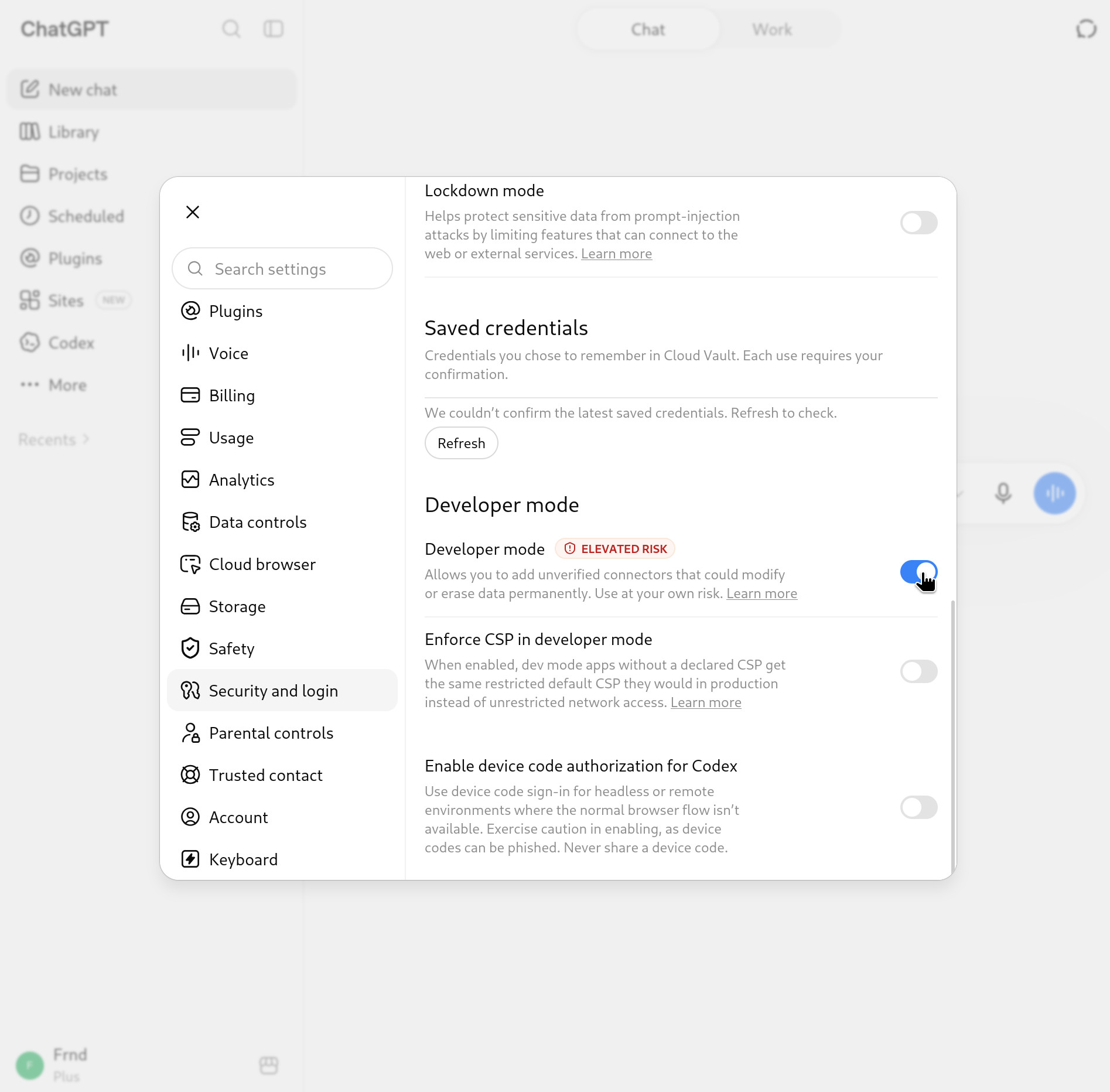Open Learn more link under Developer mode
The image size is (1110, 1092).
click(x=761, y=593)
